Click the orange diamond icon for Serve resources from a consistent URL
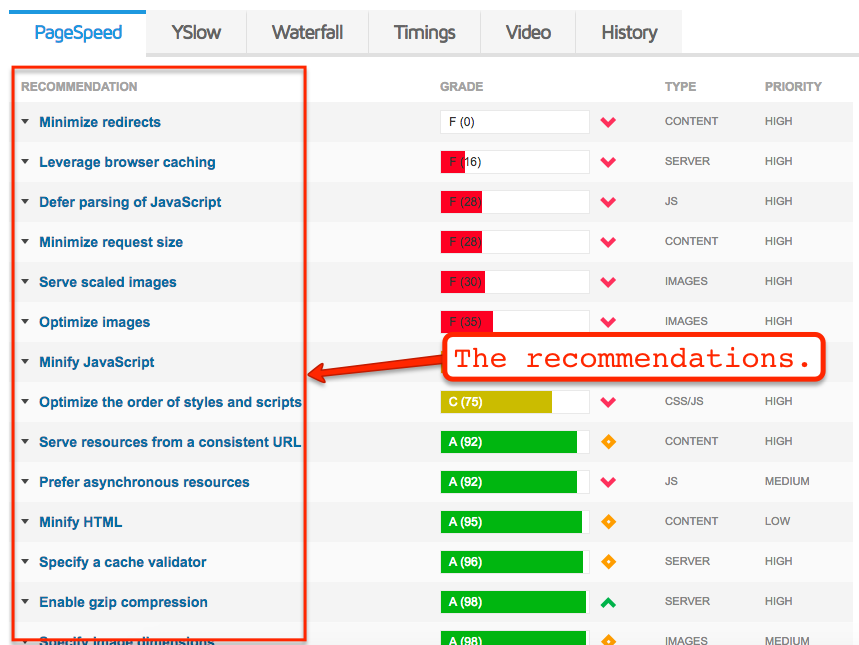Screen dimensions: 859x645 [608, 442]
